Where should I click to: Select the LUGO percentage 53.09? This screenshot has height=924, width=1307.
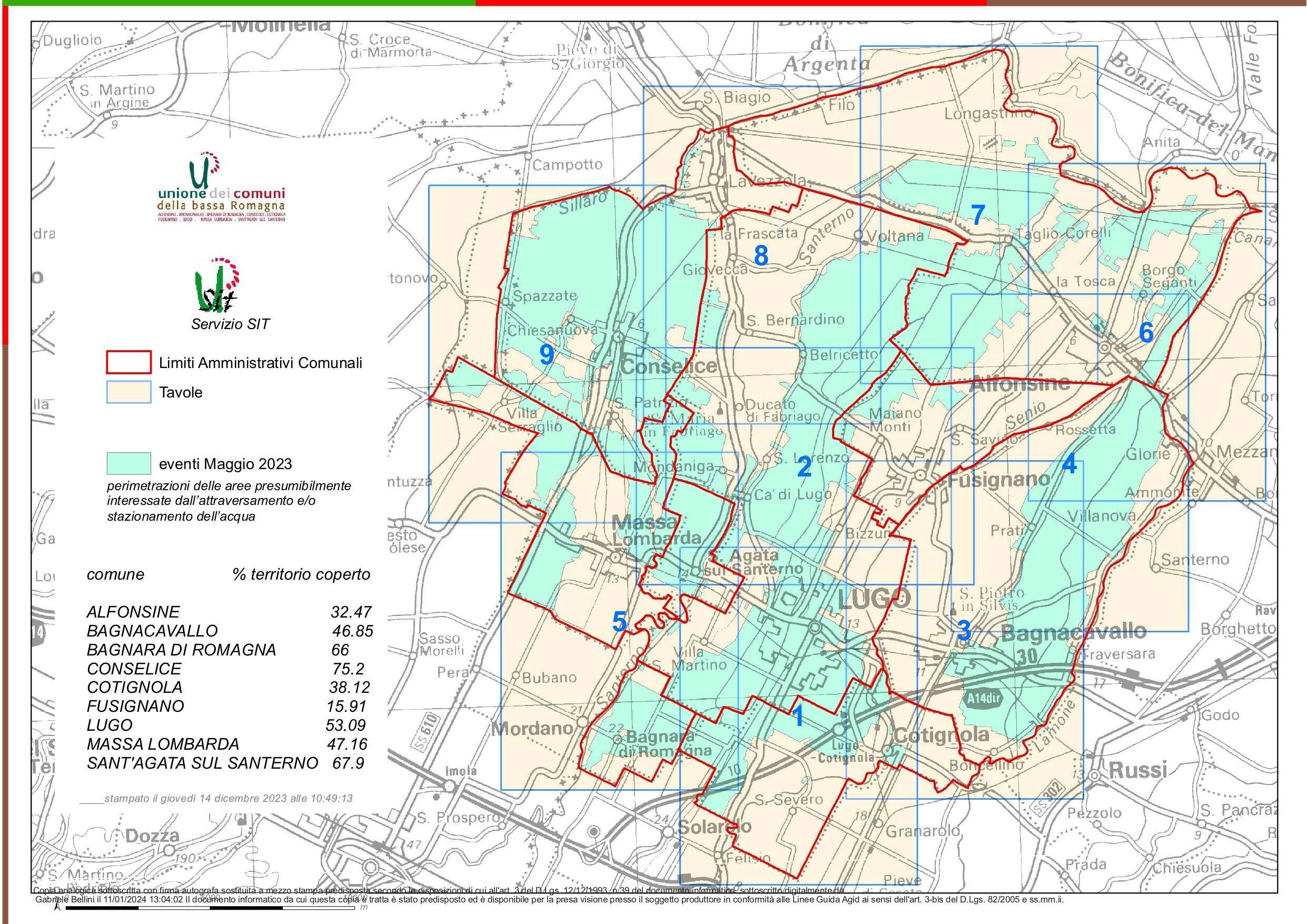coord(345,725)
